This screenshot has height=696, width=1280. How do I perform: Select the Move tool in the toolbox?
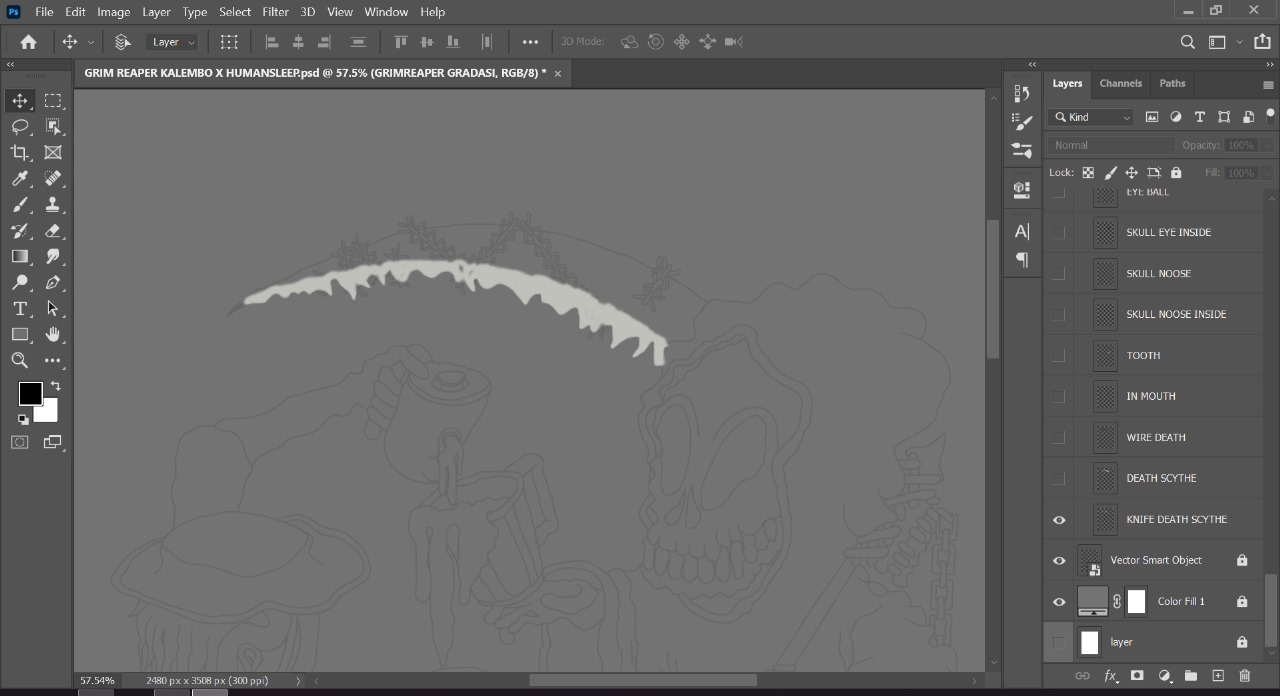pos(20,101)
